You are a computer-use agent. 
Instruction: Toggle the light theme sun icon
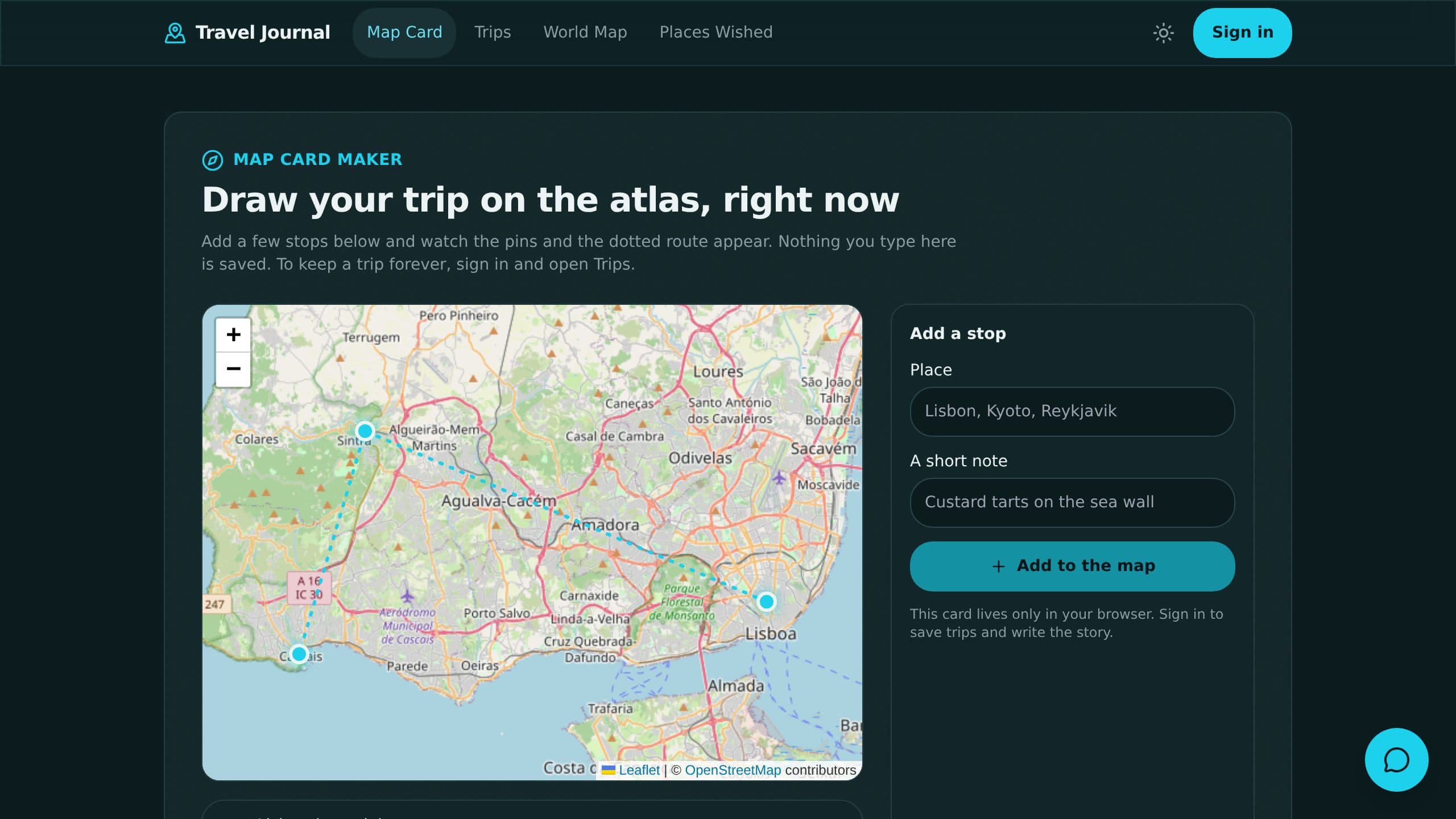[x=1163, y=32]
